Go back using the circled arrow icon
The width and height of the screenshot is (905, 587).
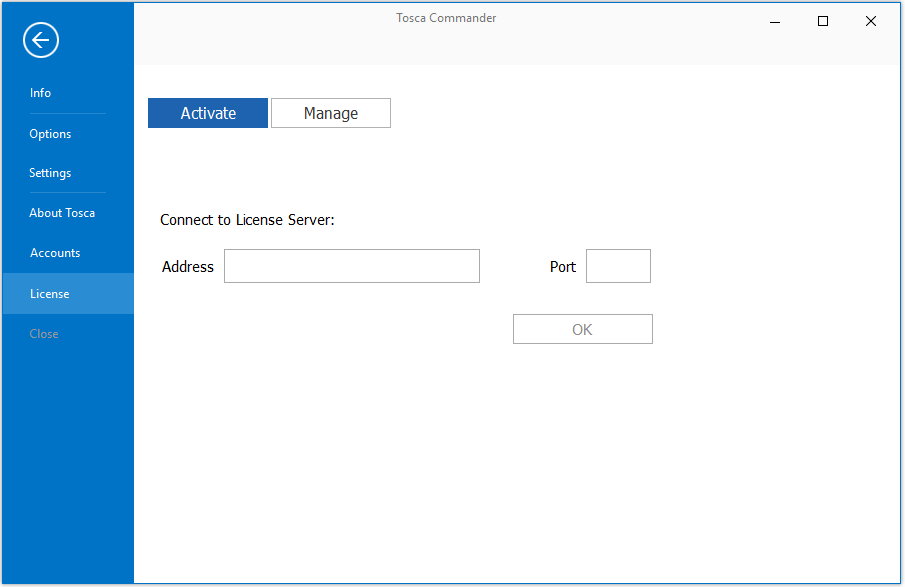(40, 40)
